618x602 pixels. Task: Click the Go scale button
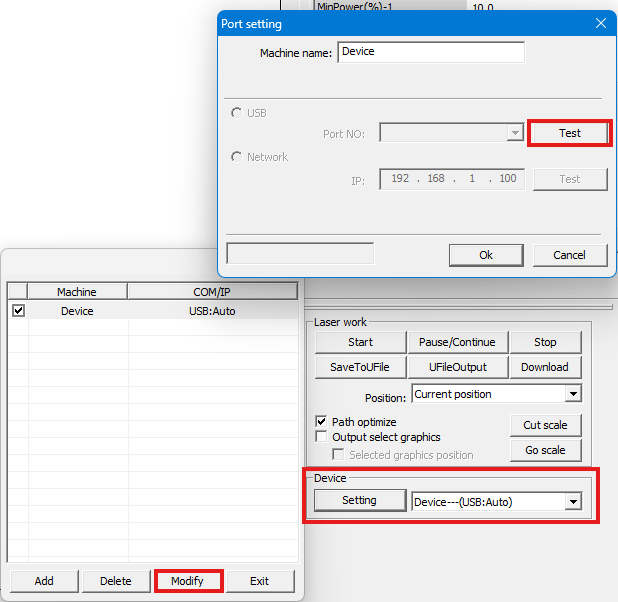(545, 450)
